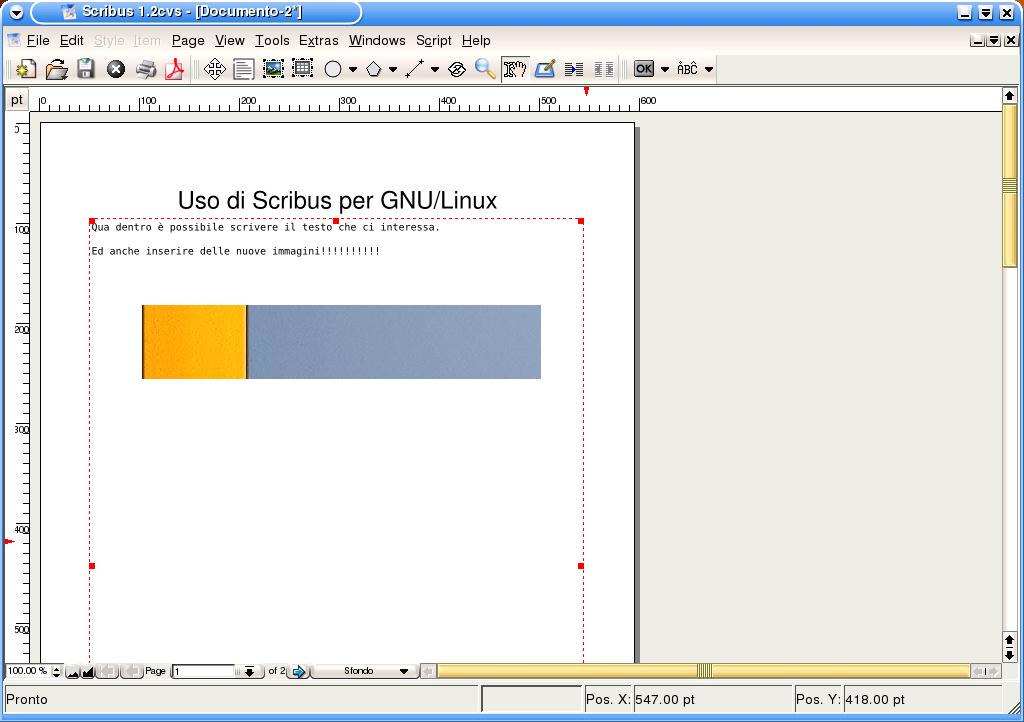Click the ABC text annotation icon
Screen dimensions: 1024x722
687,69
